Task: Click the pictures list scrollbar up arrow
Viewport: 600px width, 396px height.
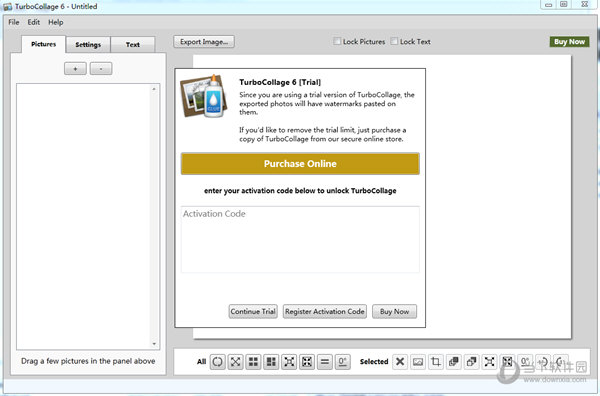Action: (154, 89)
